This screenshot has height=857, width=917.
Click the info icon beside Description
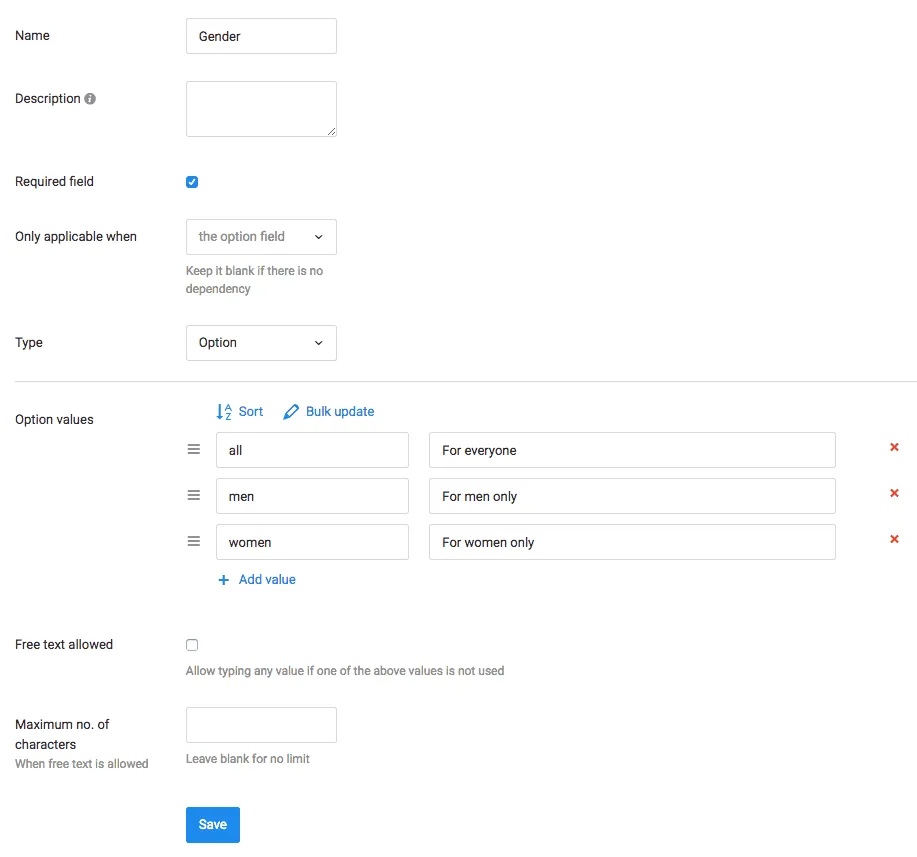point(90,99)
